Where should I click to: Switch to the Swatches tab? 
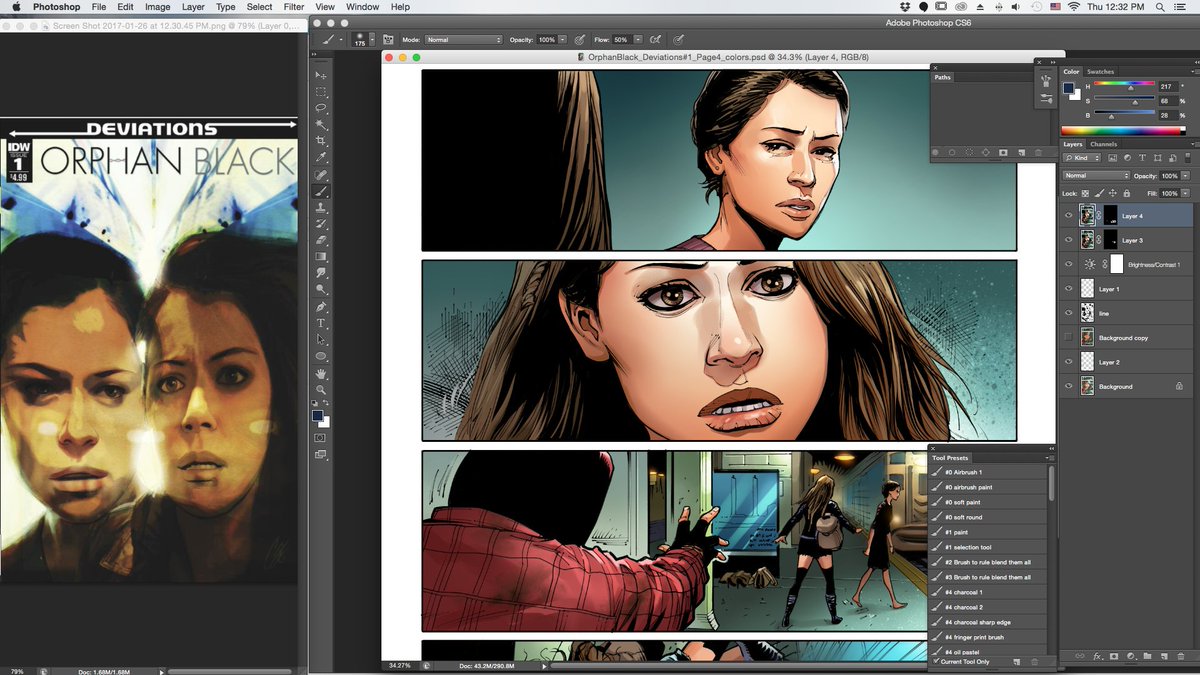1100,72
